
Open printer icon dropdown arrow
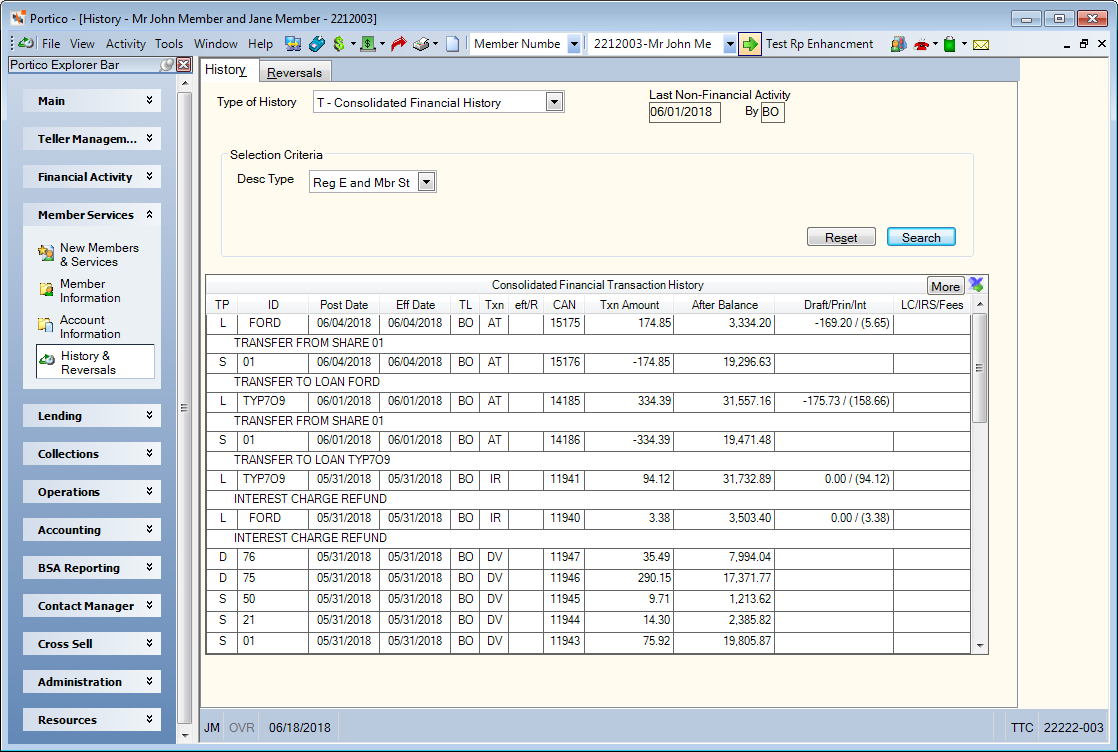point(436,44)
